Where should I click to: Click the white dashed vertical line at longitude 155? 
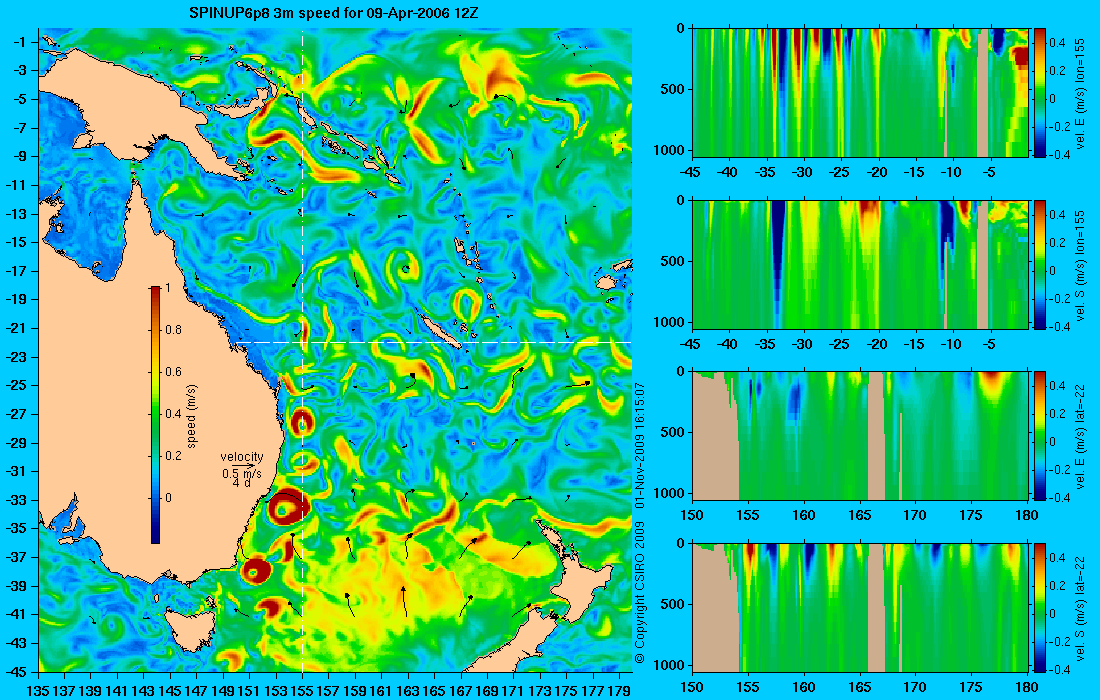point(302,350)
